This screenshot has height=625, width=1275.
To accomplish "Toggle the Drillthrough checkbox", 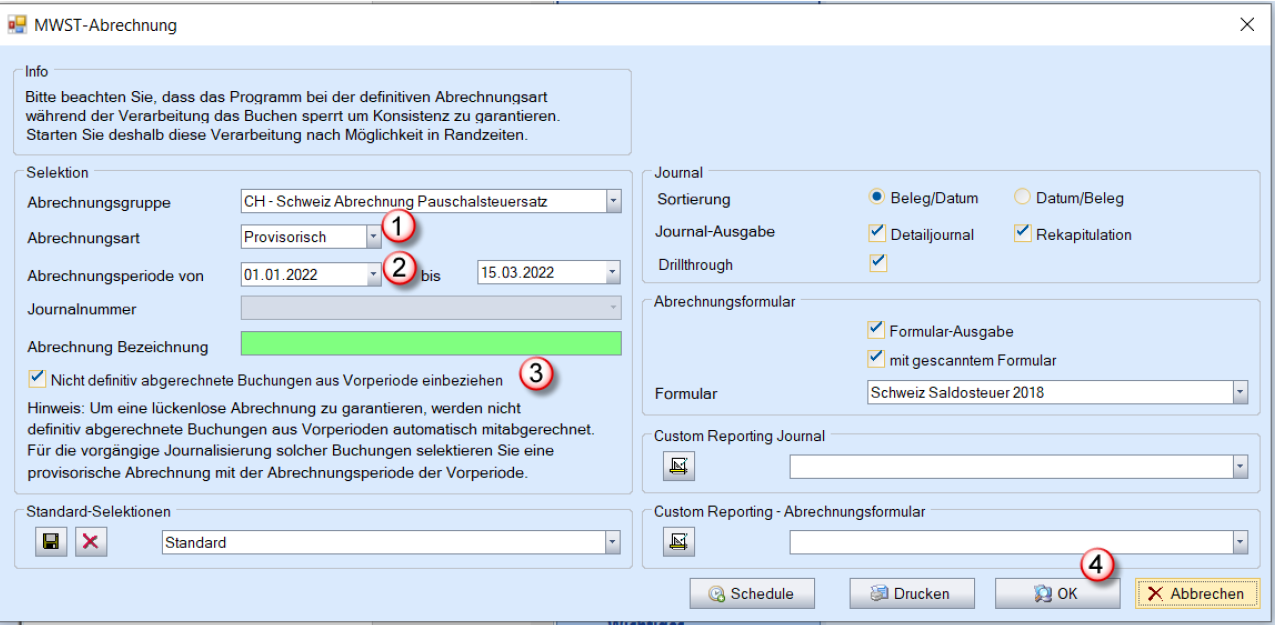I will click(877, 263).
